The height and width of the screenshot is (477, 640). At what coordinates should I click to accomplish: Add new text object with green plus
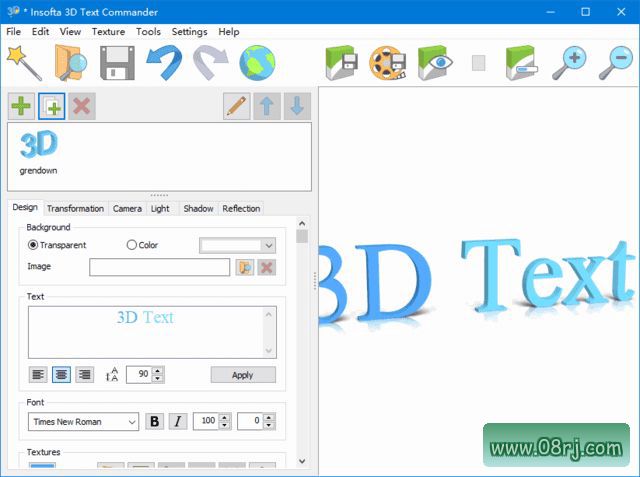21,106
